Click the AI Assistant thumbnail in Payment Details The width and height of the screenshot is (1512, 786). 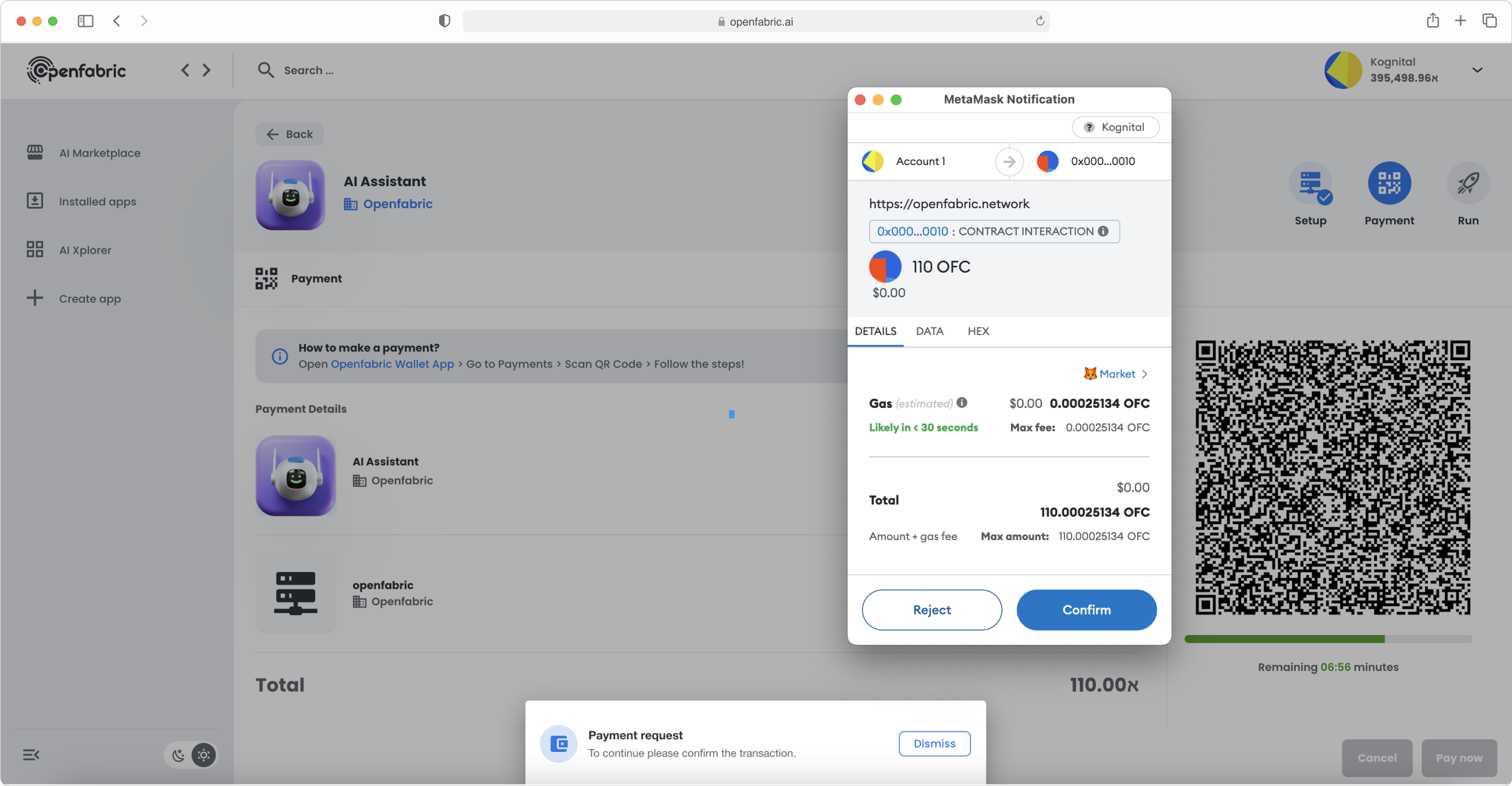(295, 476)
